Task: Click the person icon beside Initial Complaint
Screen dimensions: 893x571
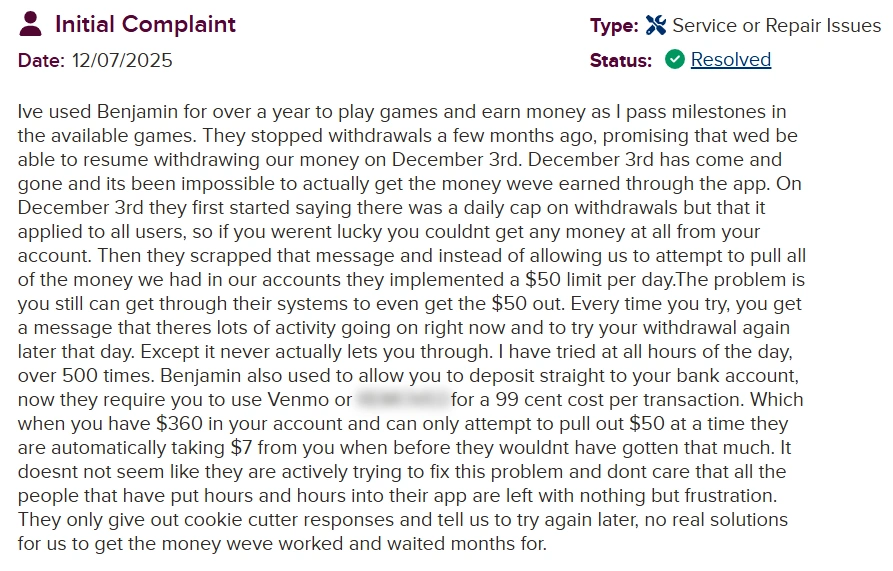Action: point(31,24)
